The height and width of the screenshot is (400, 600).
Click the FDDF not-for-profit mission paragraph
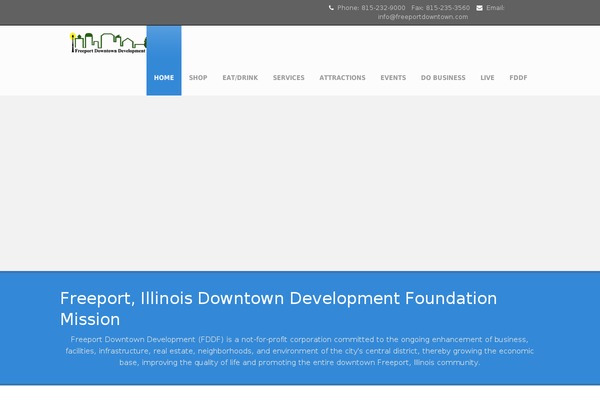coord(300,351)
